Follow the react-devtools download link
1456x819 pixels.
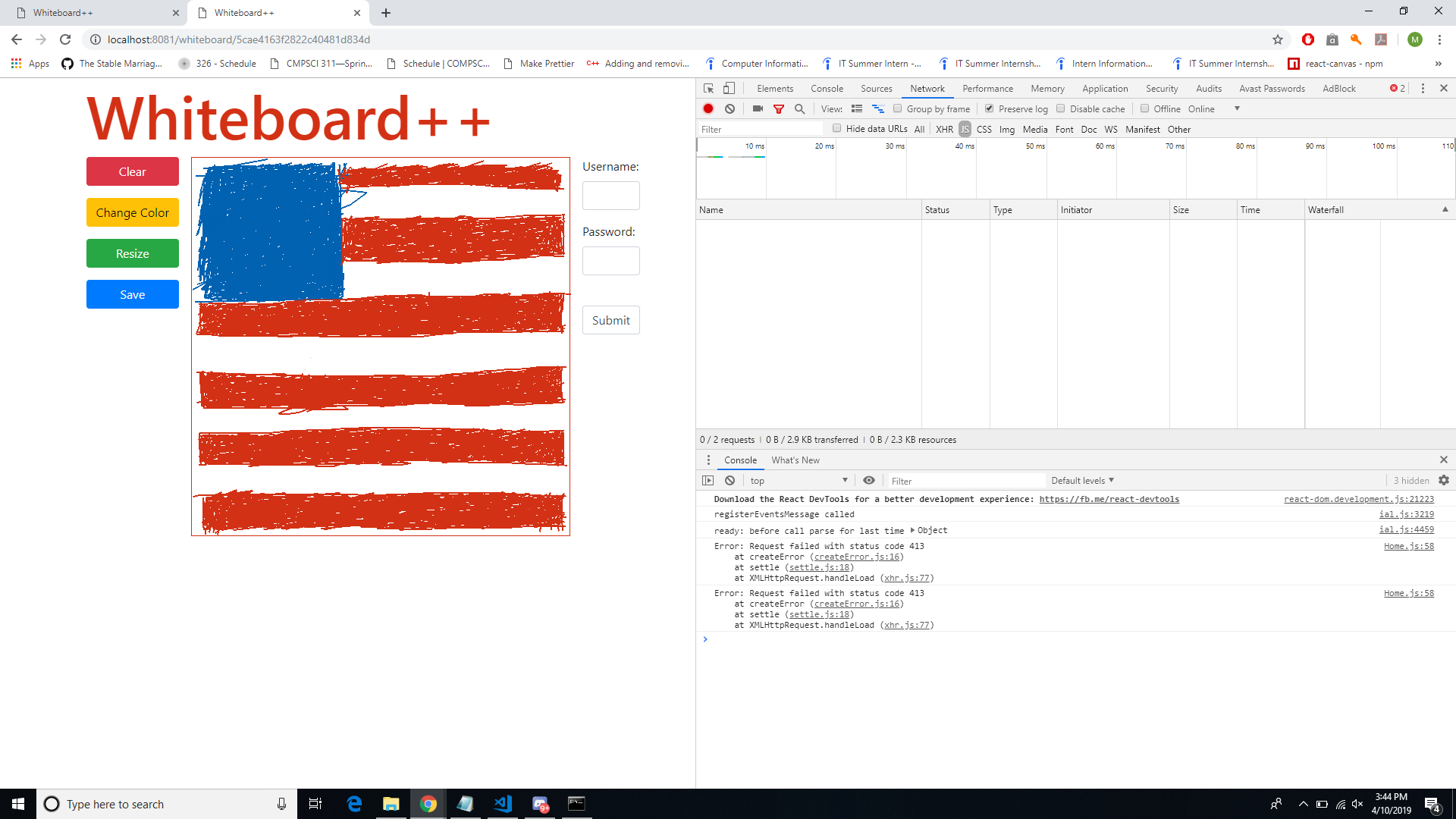[1109, 499]
